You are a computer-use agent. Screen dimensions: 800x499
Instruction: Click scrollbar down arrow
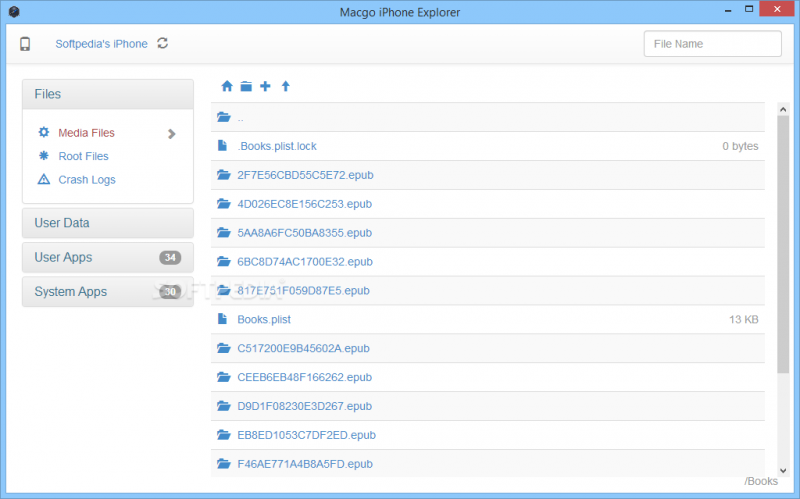783,470
